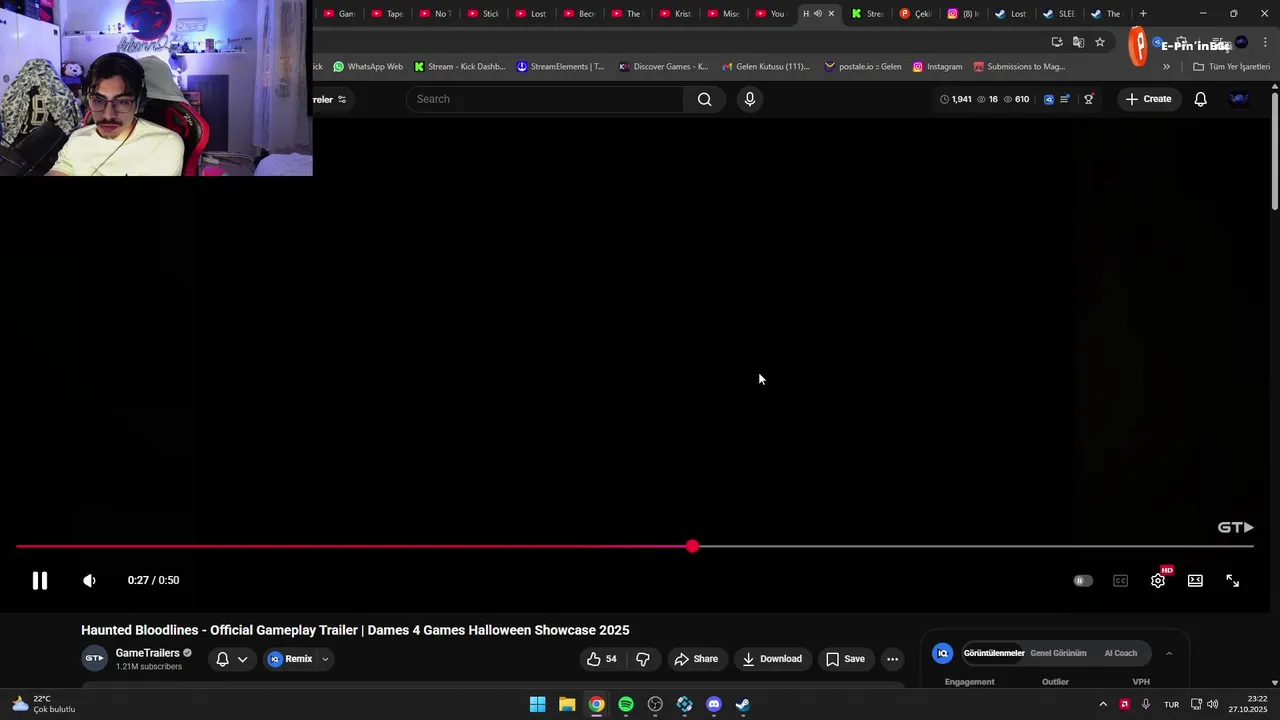Viewport: 1280px width, 720px height.
Task: Enter full screen mode
Action: (x=1233, y=581)
